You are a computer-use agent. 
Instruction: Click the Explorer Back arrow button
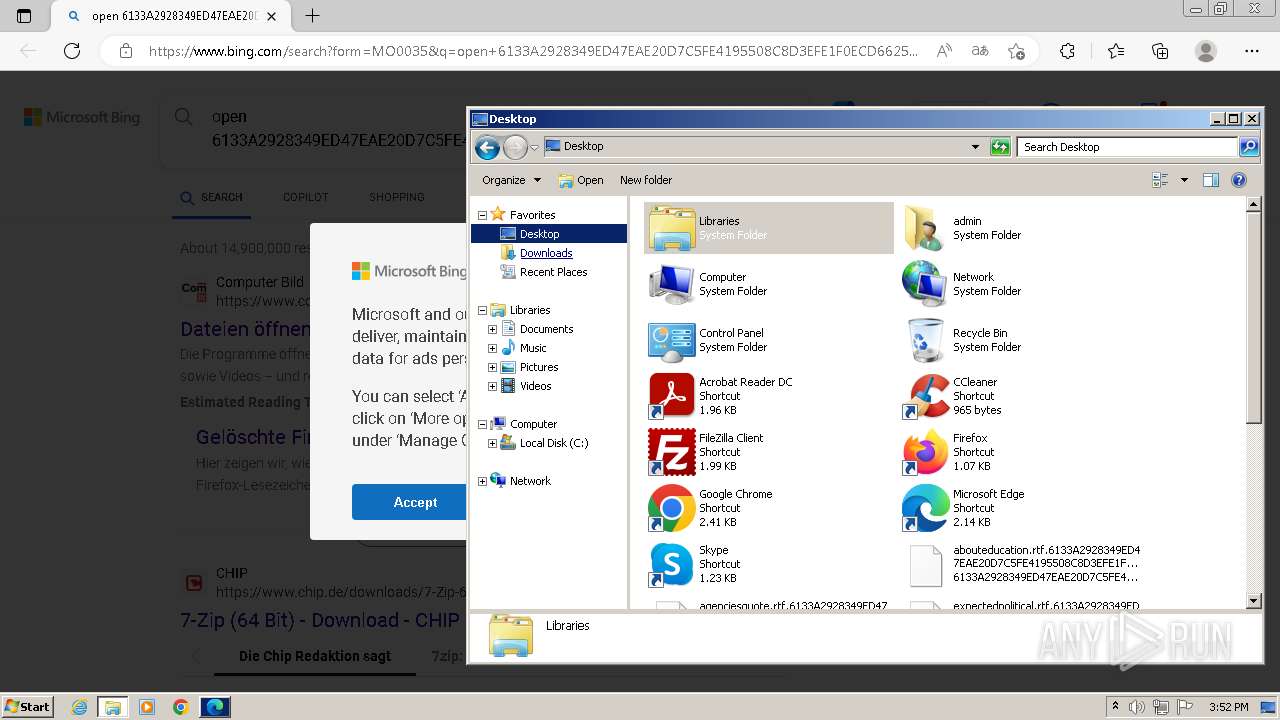pyautogui.click(x=487, y=148)
